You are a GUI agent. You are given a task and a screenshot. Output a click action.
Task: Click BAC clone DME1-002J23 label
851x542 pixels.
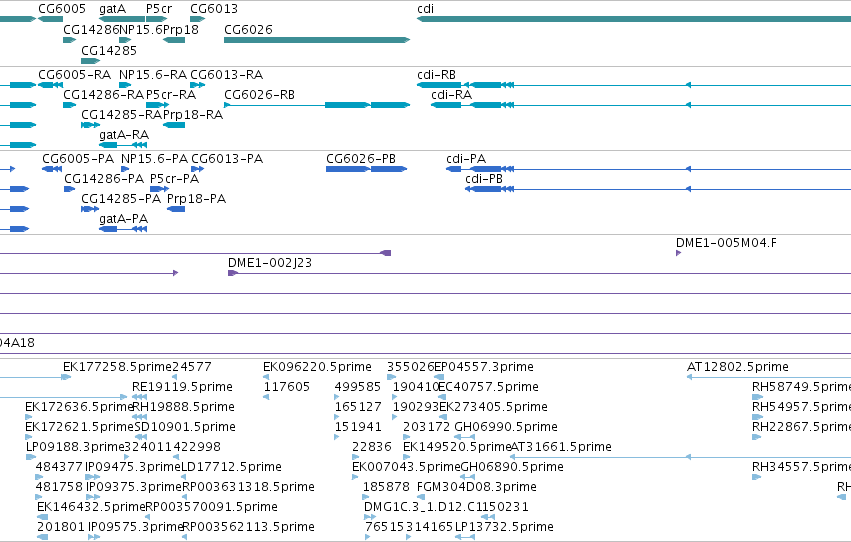point(270,263)
